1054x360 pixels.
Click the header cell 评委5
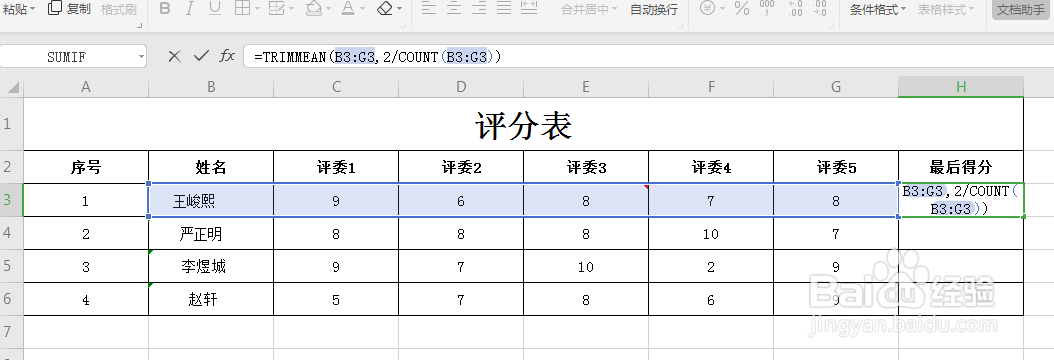(x=836, y=167)
